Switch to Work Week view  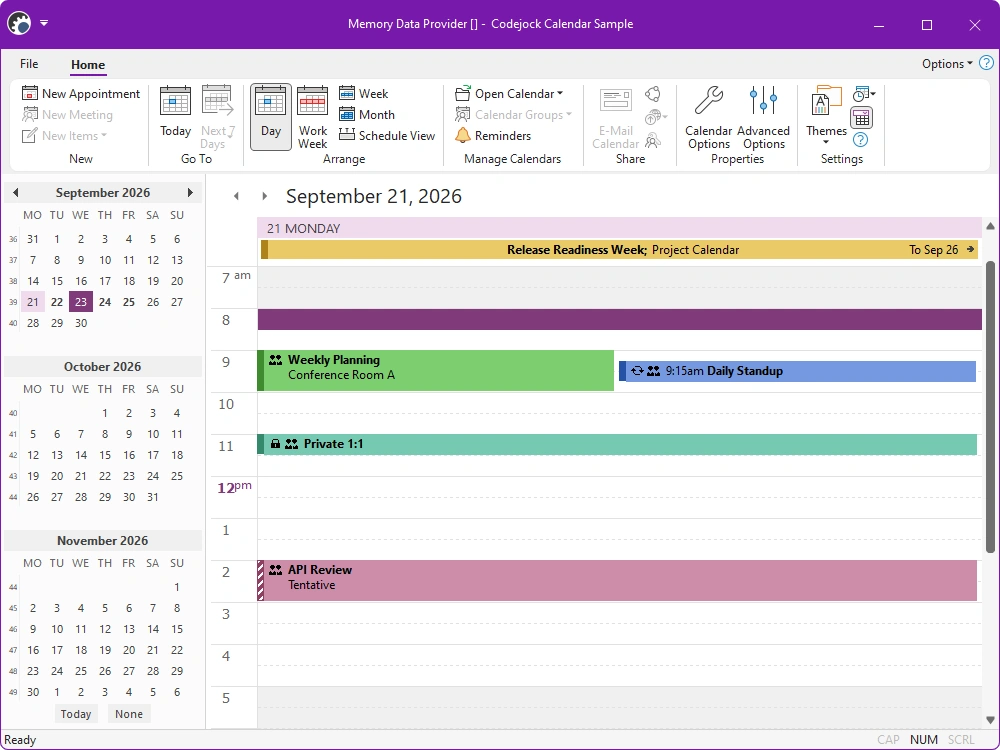point(312,117)
